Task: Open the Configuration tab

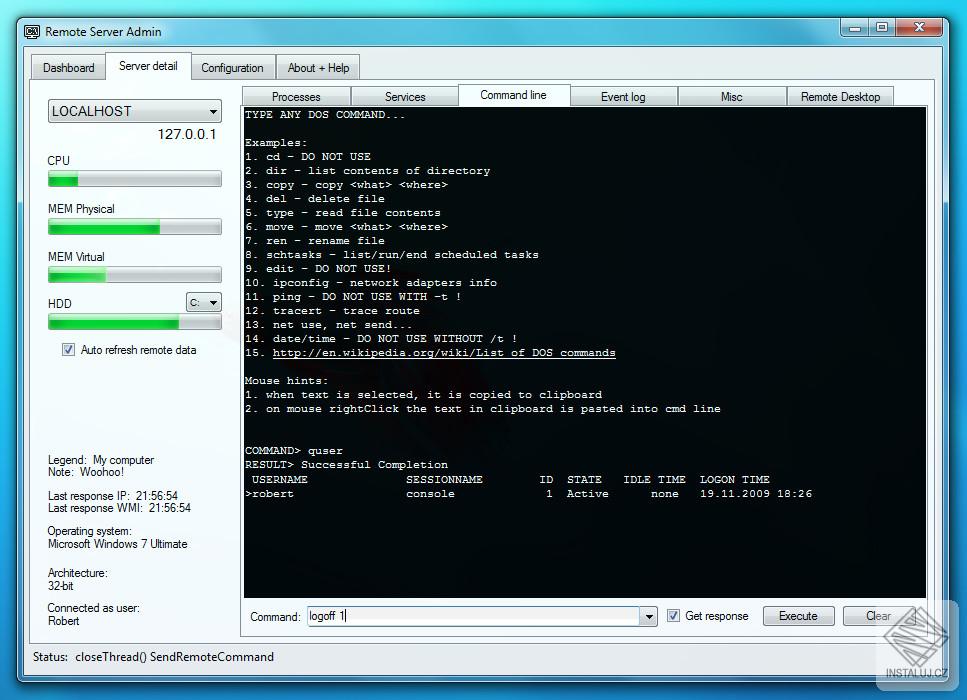Action: coord(232,67)
